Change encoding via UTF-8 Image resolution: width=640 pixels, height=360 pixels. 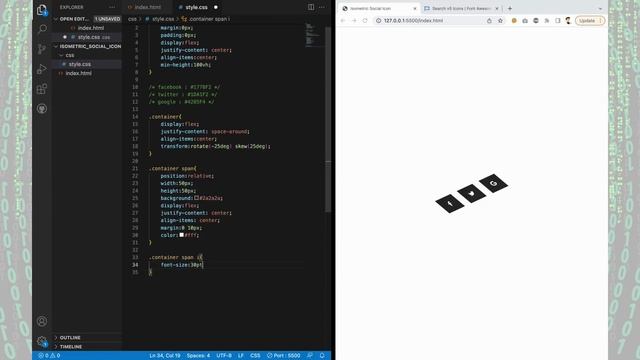point(224,356)
